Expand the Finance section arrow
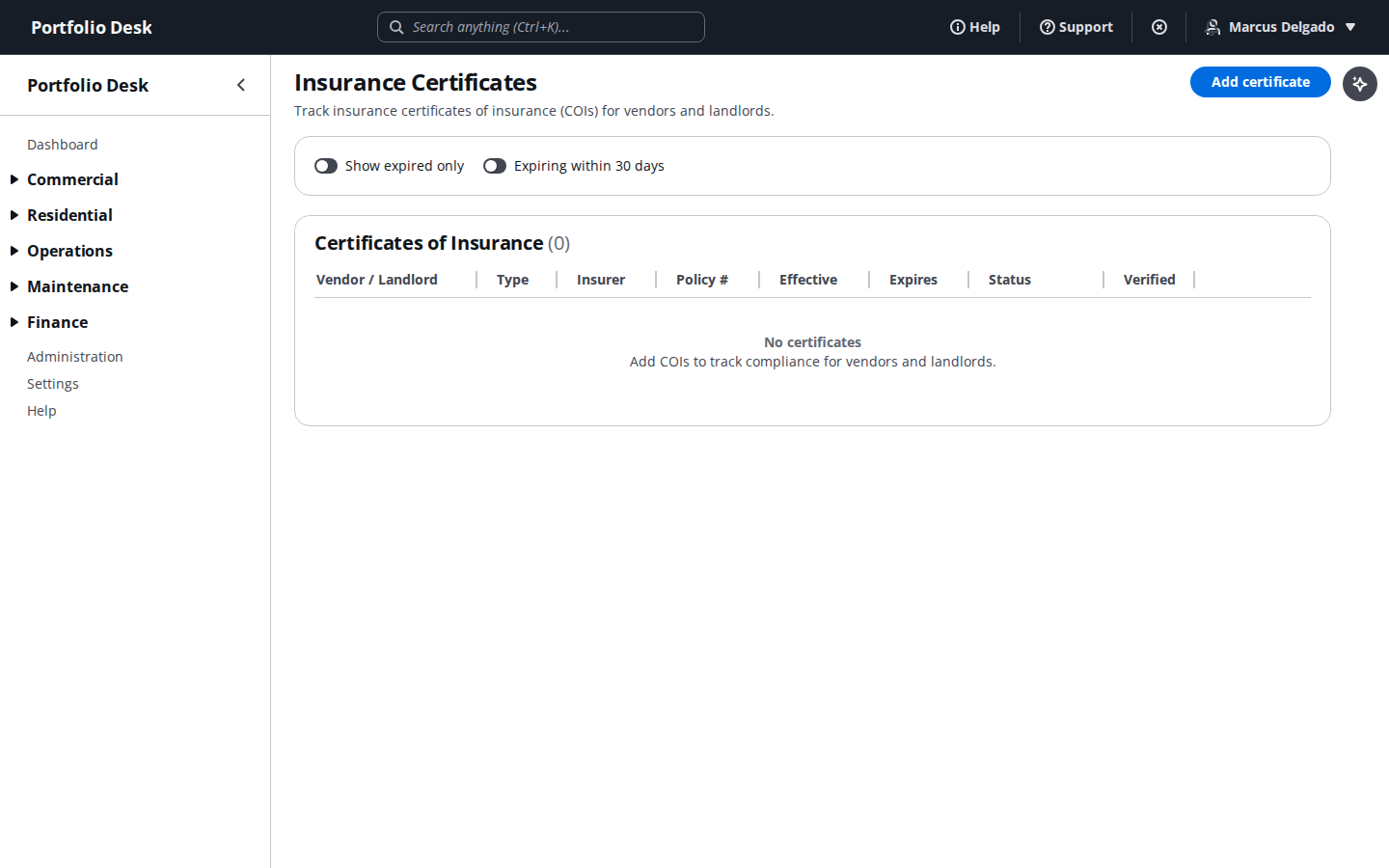This screenshot has width=1389, height=868. (14, 322)
